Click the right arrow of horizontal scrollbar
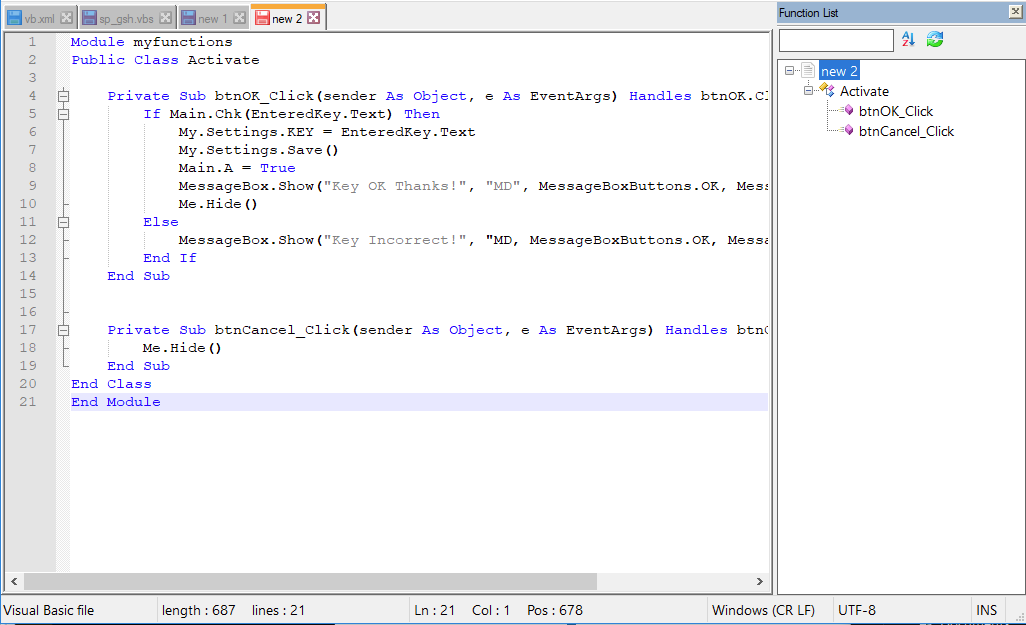The image size is (1026, 625). tap(759, 581)
